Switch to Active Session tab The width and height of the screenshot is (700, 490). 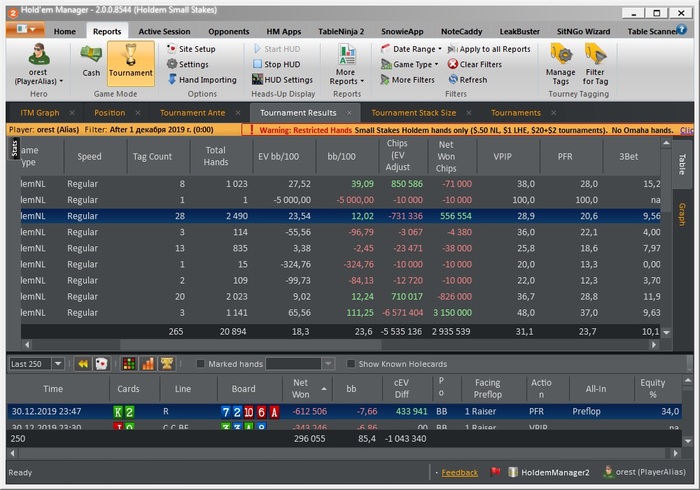(x=164, y=31)
